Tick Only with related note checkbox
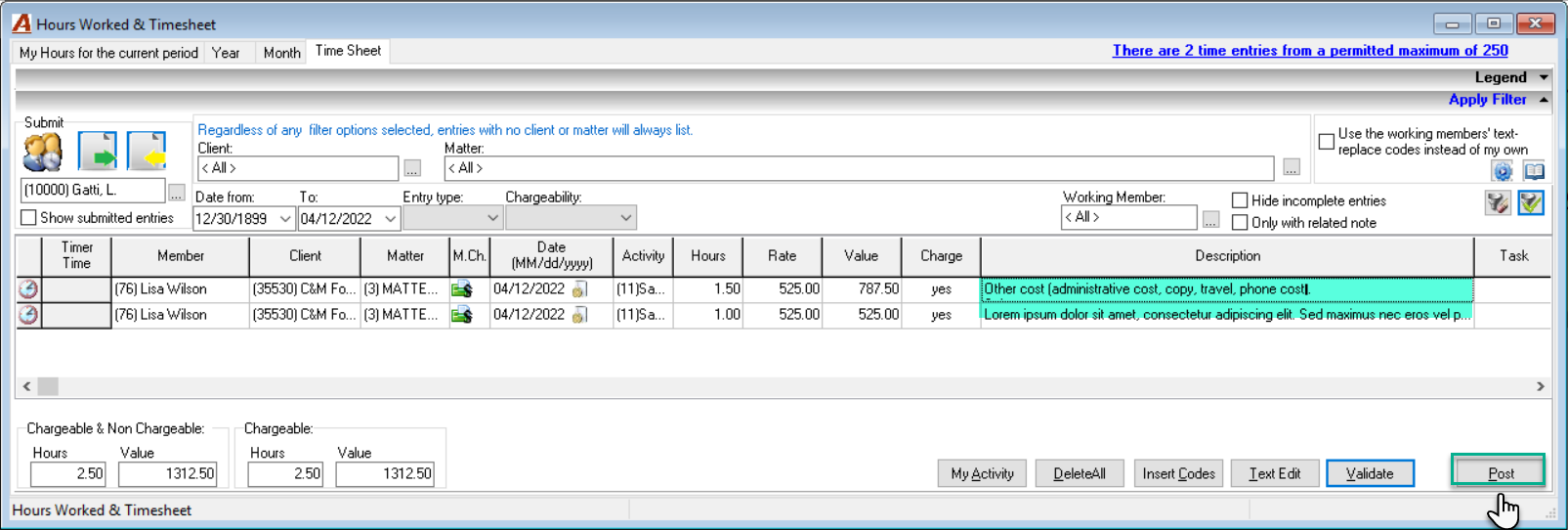This screenshot has width=1568, height=530. click(x=1240, y=223)
